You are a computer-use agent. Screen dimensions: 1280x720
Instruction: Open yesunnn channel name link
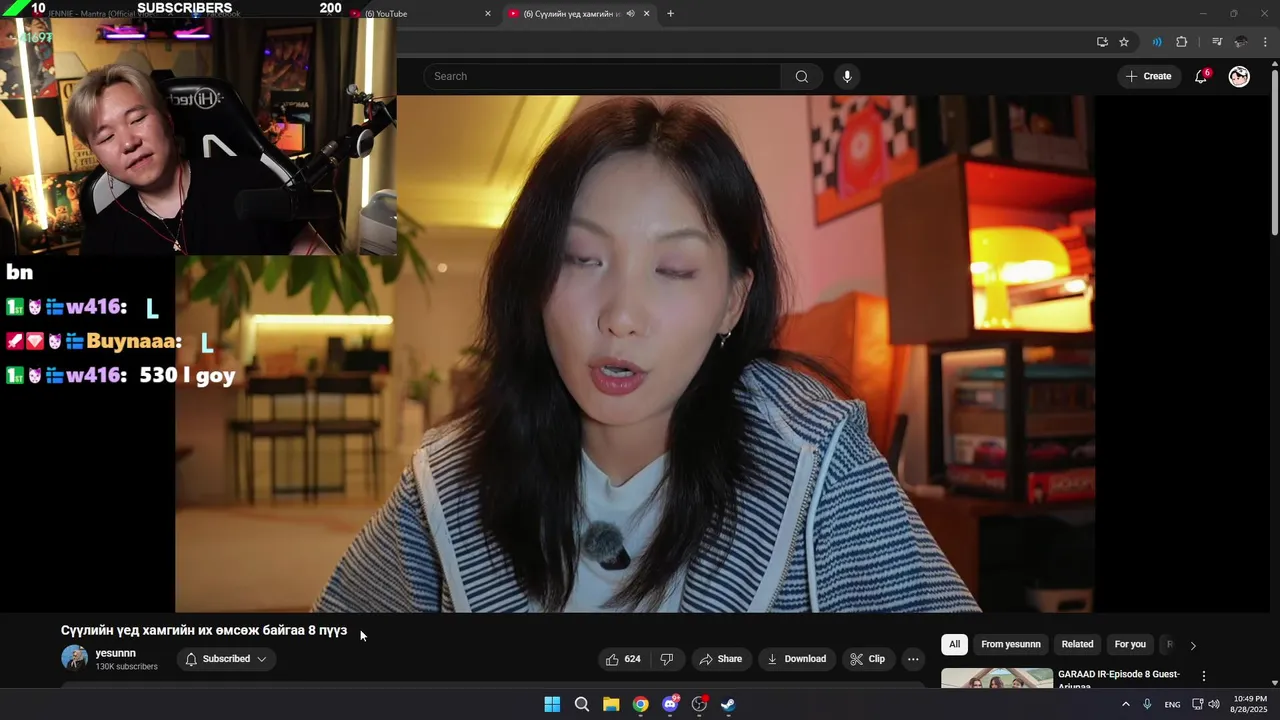coord(115,653)
